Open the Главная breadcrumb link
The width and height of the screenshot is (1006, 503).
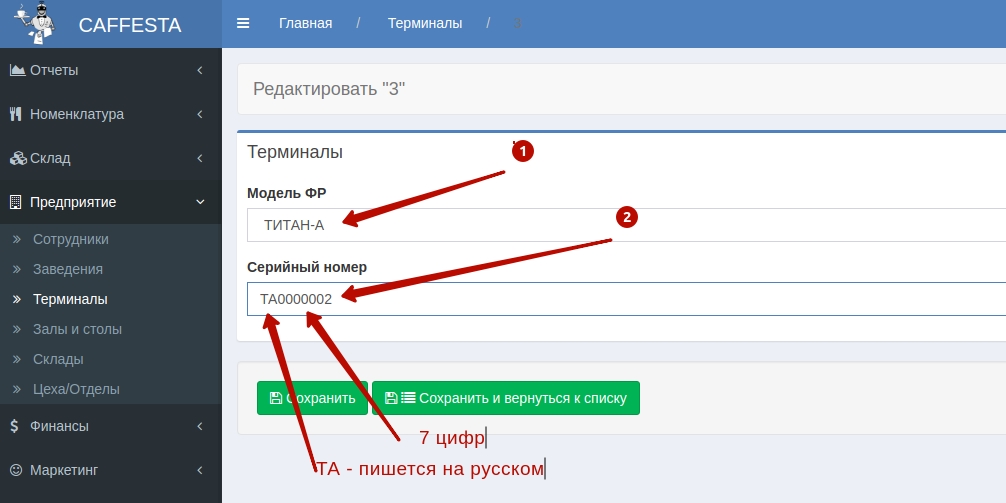click(x=305, y=24)
